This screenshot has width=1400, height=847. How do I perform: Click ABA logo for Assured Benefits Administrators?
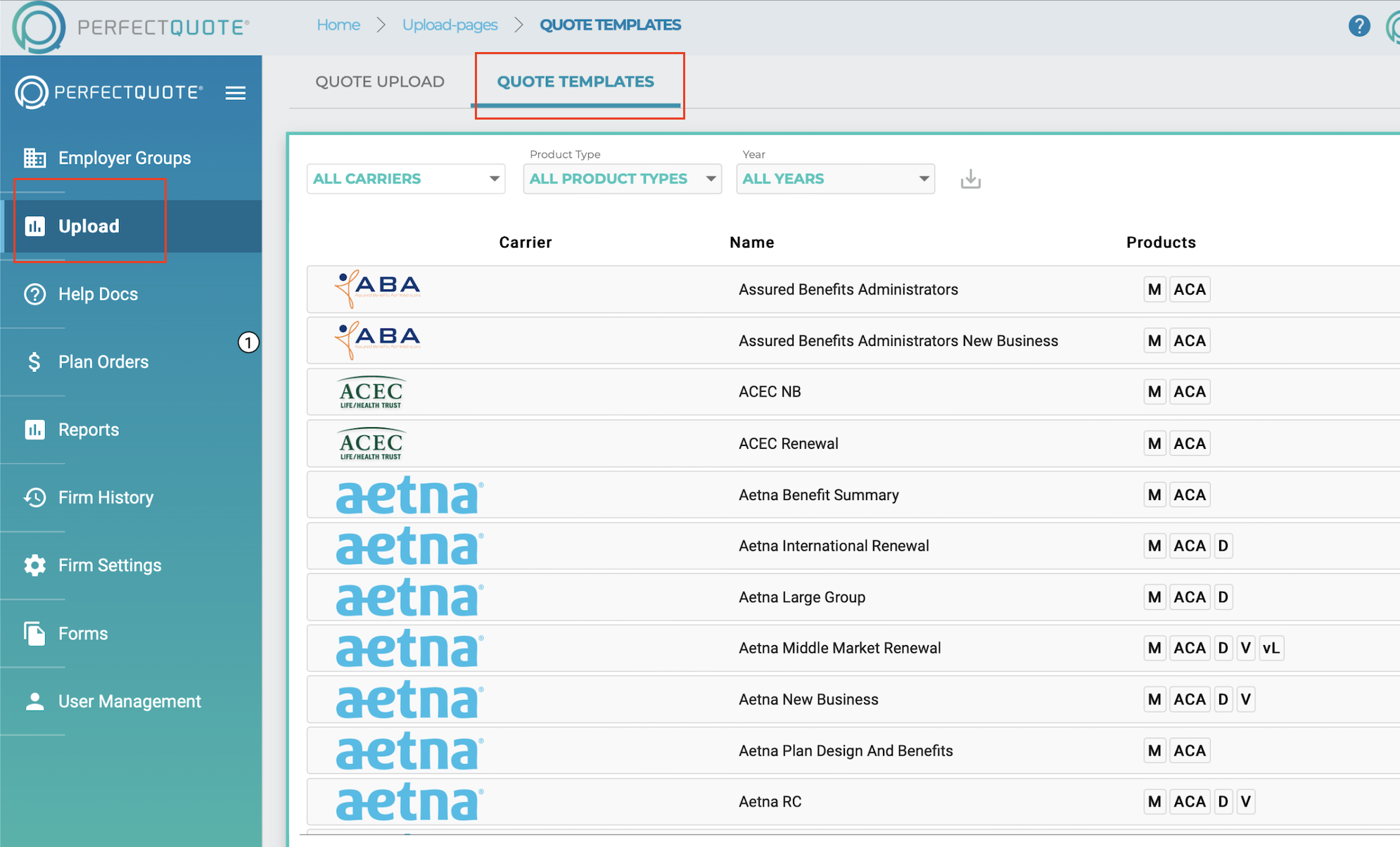(x=377, y=289)
